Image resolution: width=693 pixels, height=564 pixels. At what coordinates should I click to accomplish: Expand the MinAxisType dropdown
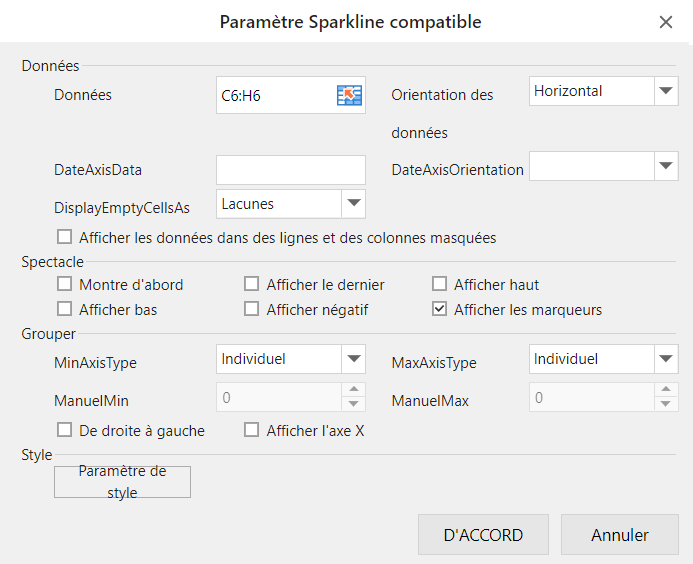point(353,359)
